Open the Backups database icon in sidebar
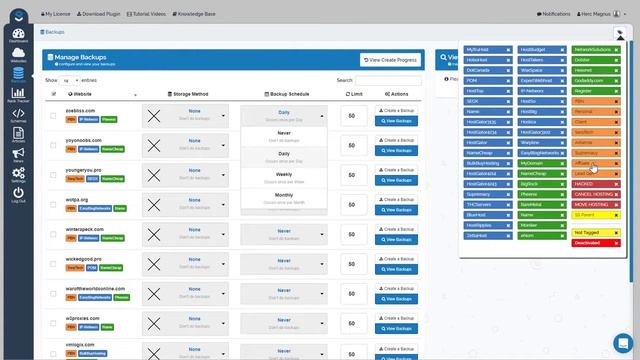The height and width of the screenshot is (360, 640). [18, 75]
